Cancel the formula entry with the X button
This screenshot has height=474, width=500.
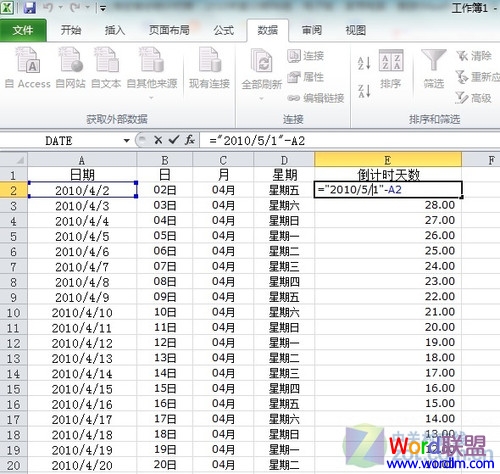click(158, 140)
